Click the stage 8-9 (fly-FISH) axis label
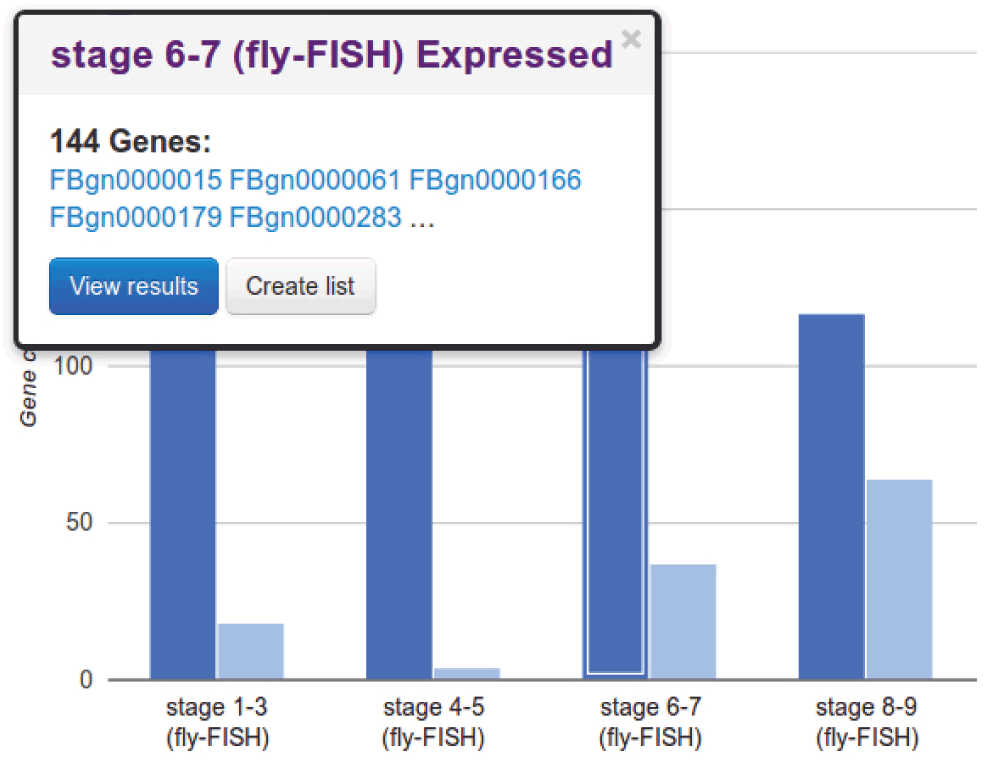The image size is (1000, 768). point(866,721)
